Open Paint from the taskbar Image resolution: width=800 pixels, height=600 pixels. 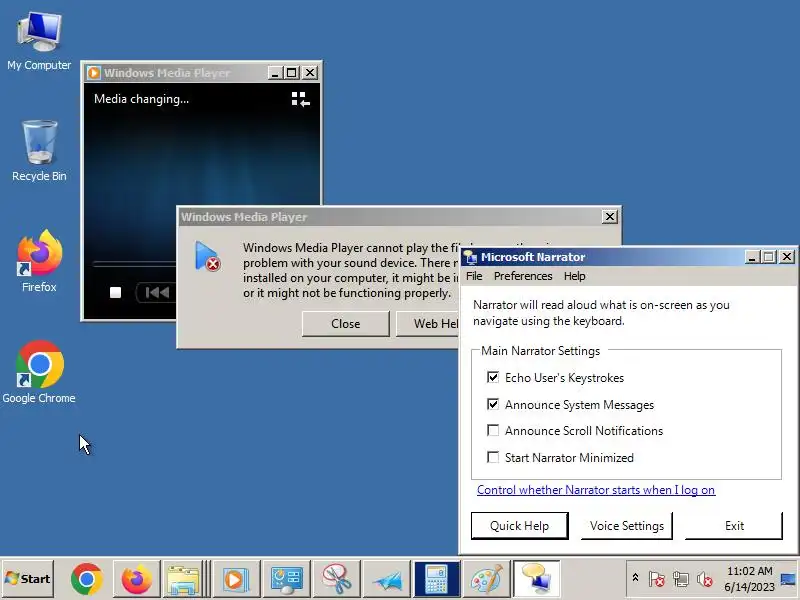487,579
